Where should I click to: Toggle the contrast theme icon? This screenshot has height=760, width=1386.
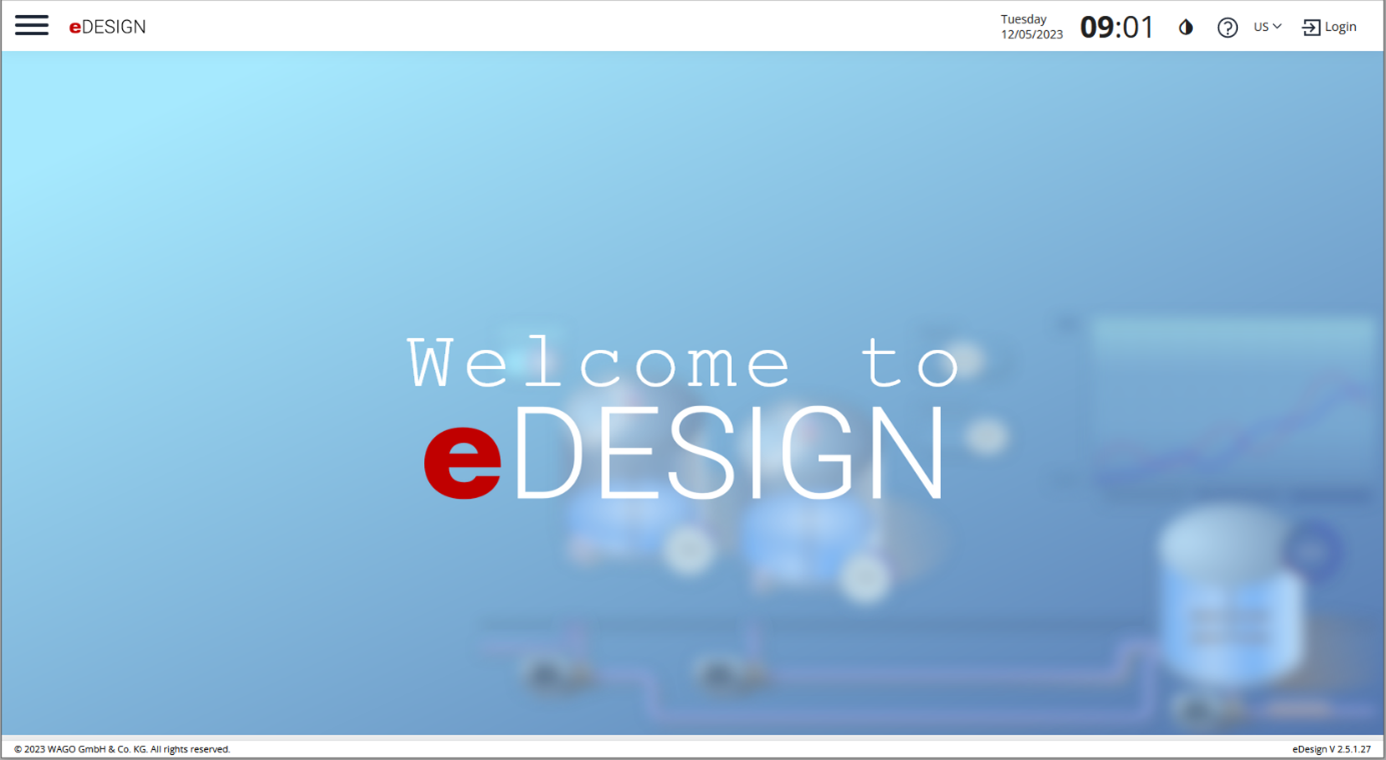point(1186,28)
